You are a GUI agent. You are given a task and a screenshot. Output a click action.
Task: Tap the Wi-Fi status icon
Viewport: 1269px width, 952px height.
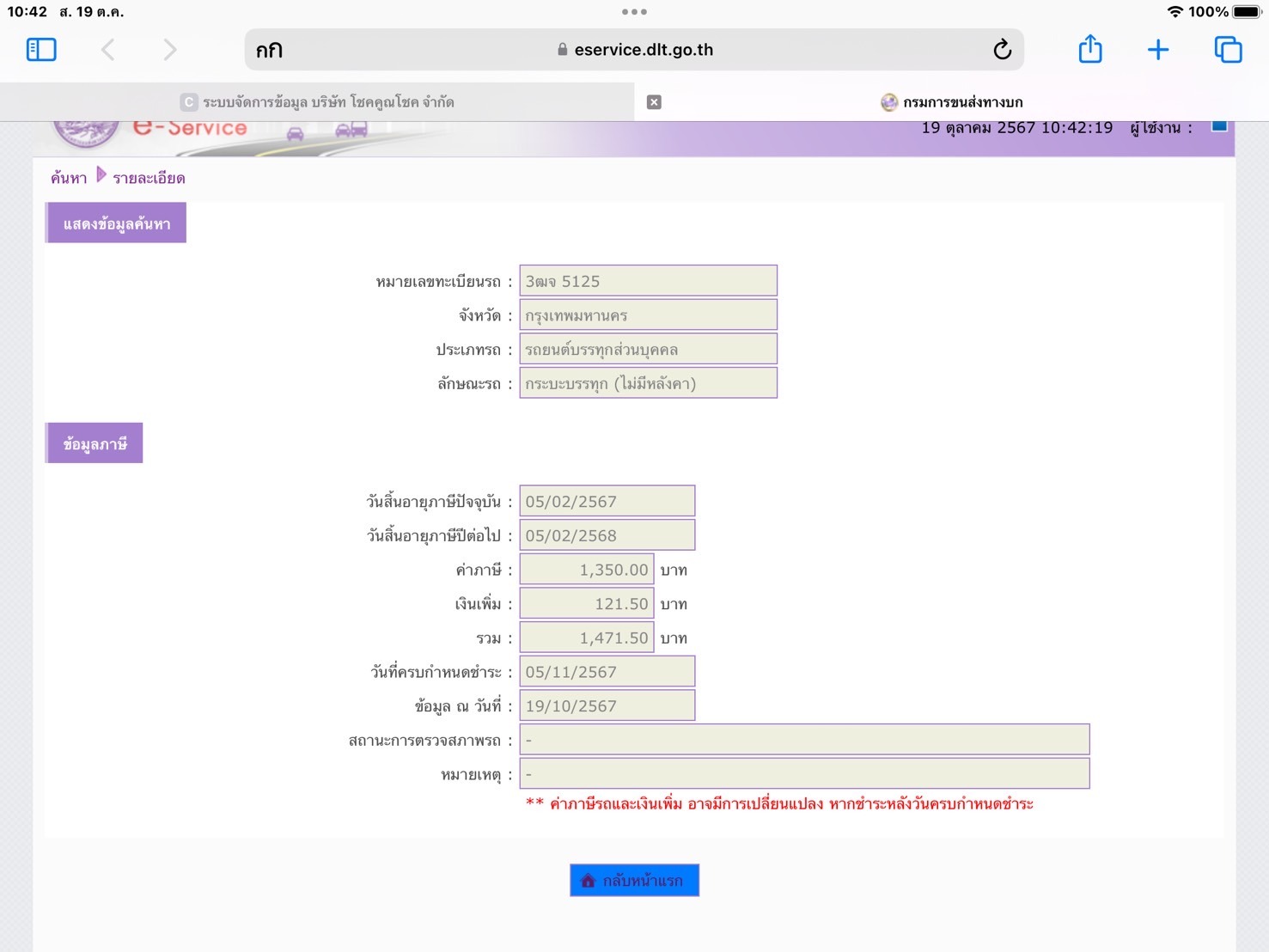[x=1174, y=12]
